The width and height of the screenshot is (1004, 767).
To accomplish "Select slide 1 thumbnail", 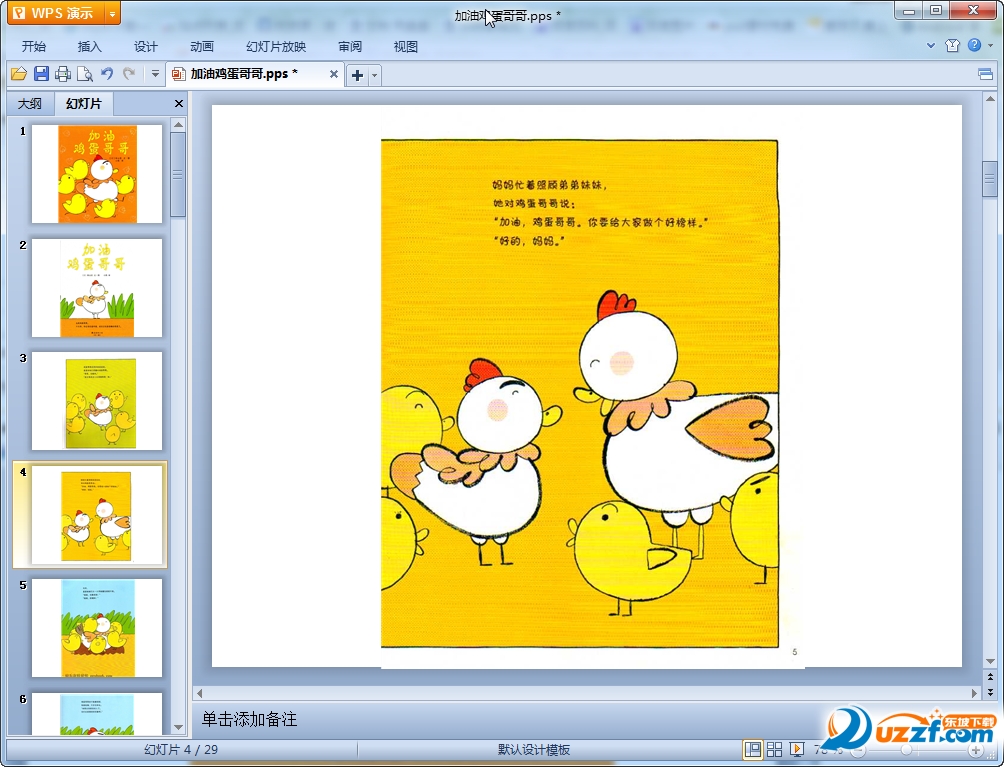I will [x=97, y=174].
